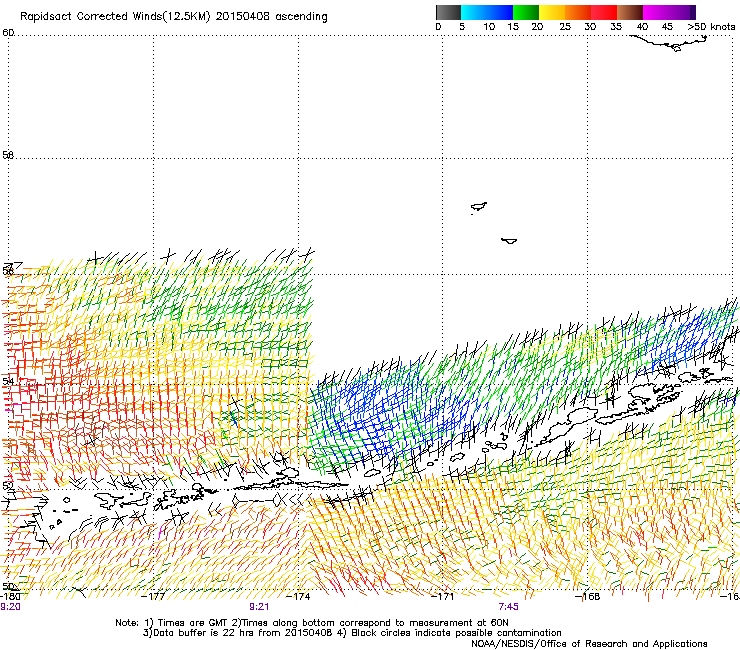Click the longitude label '-180'
The width and height of the screenshot is (740, 650).
pyautogui.click(x=10, y=597)
